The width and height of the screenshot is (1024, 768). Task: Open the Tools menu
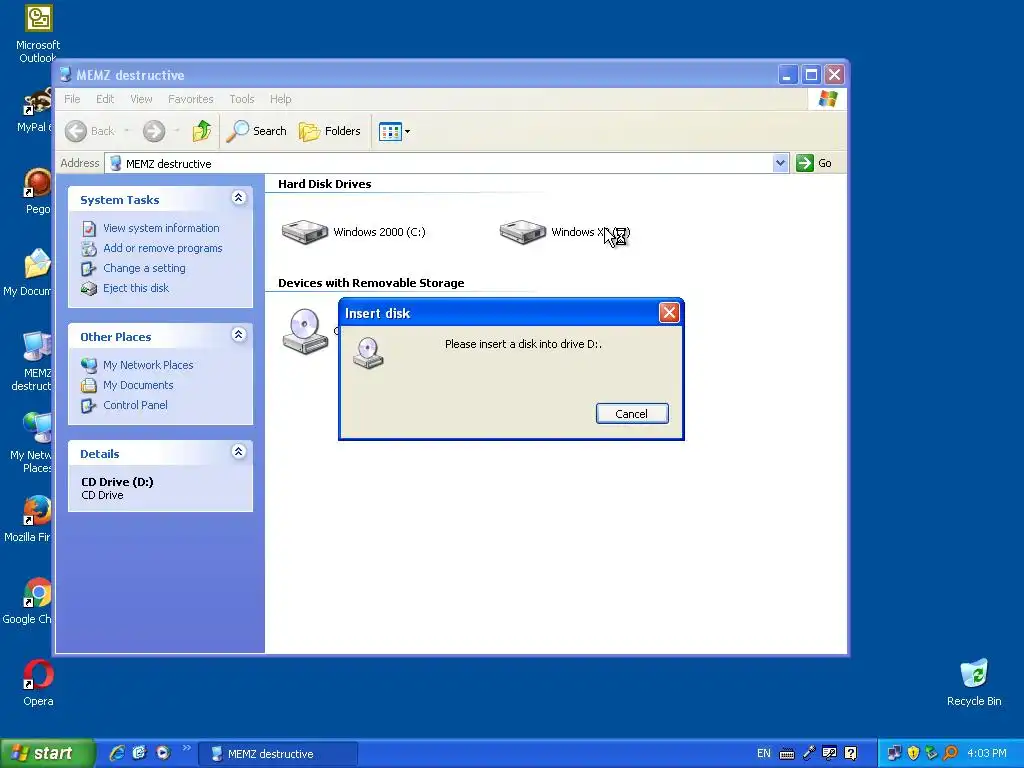pos(242,99)
